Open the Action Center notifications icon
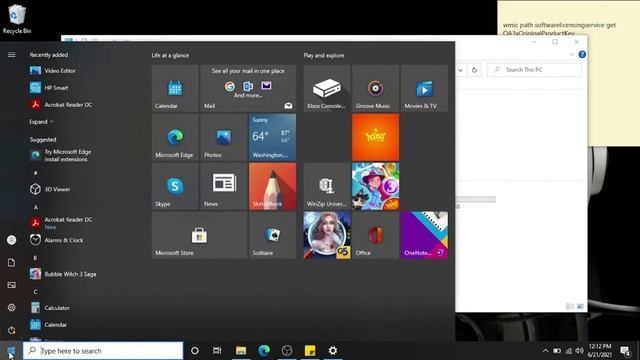Image resolution: width=640 pixels, height=360 pixels. [625, 351]
